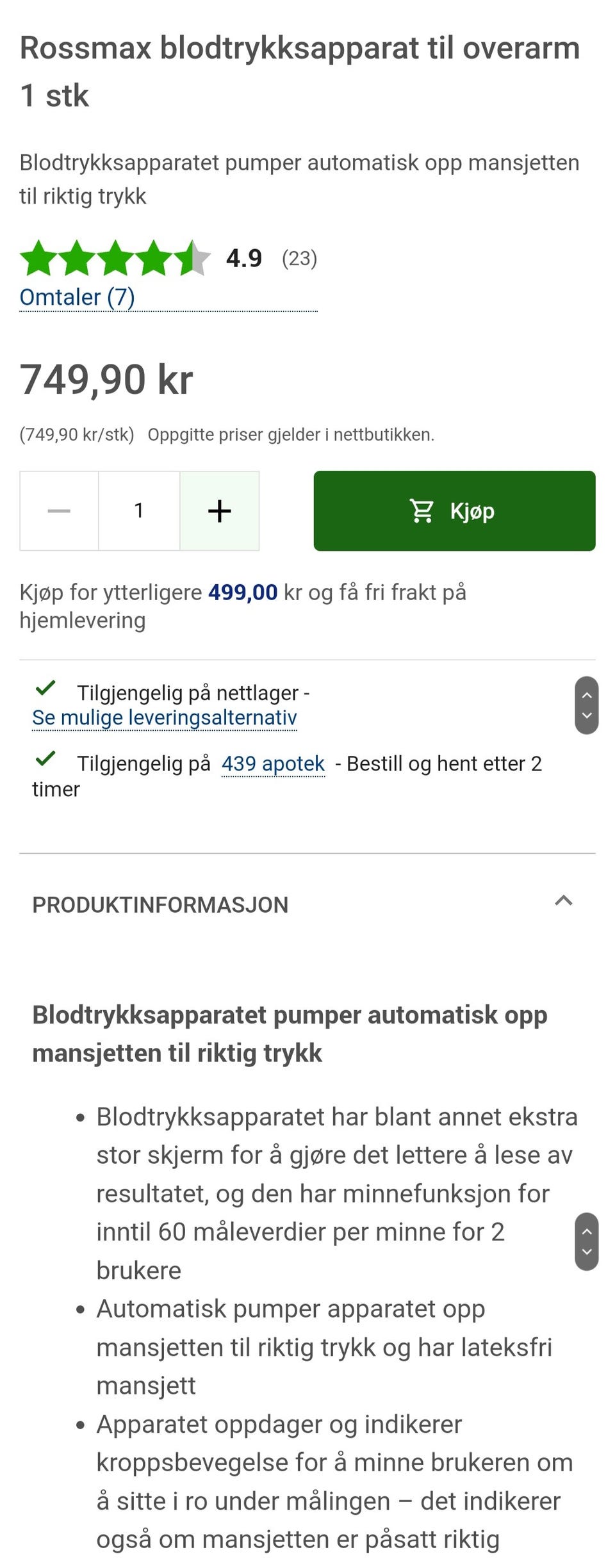Click the 4.9 rating score

(x=244, y=258)
